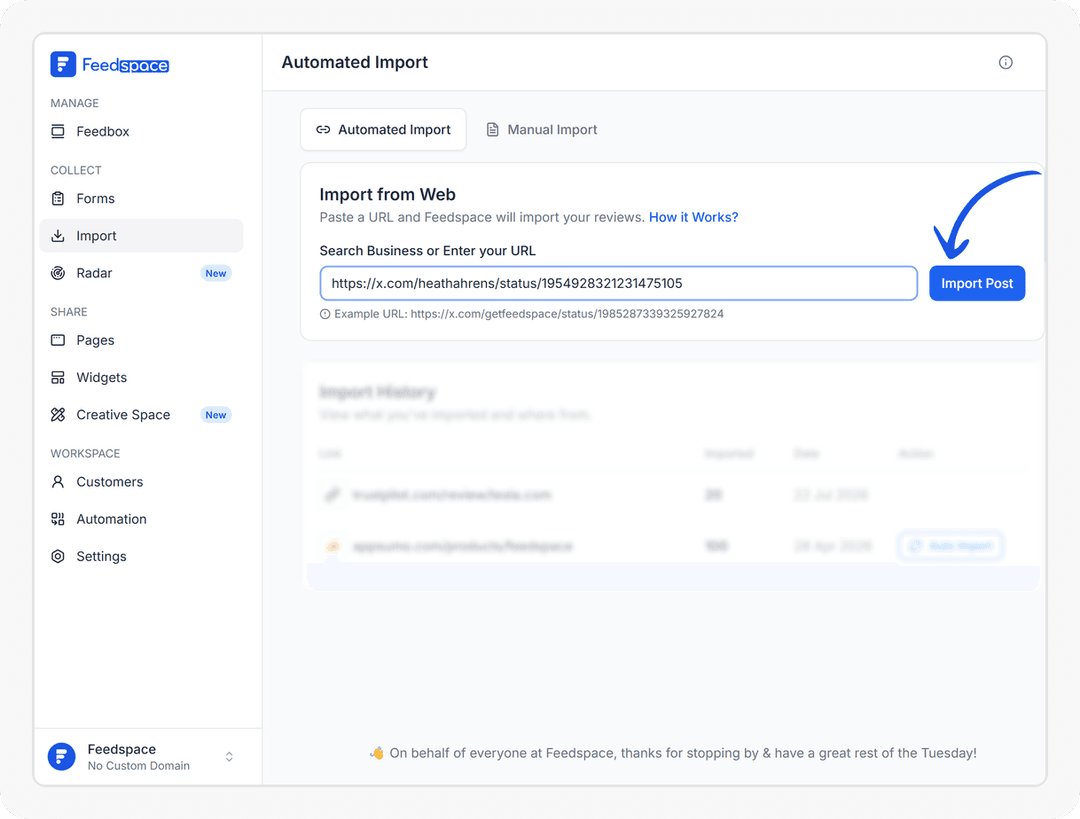Click the Feedbox monitor icon
Image resolution: width=1080 pixels, height=819 pixels.
point(58,132)
